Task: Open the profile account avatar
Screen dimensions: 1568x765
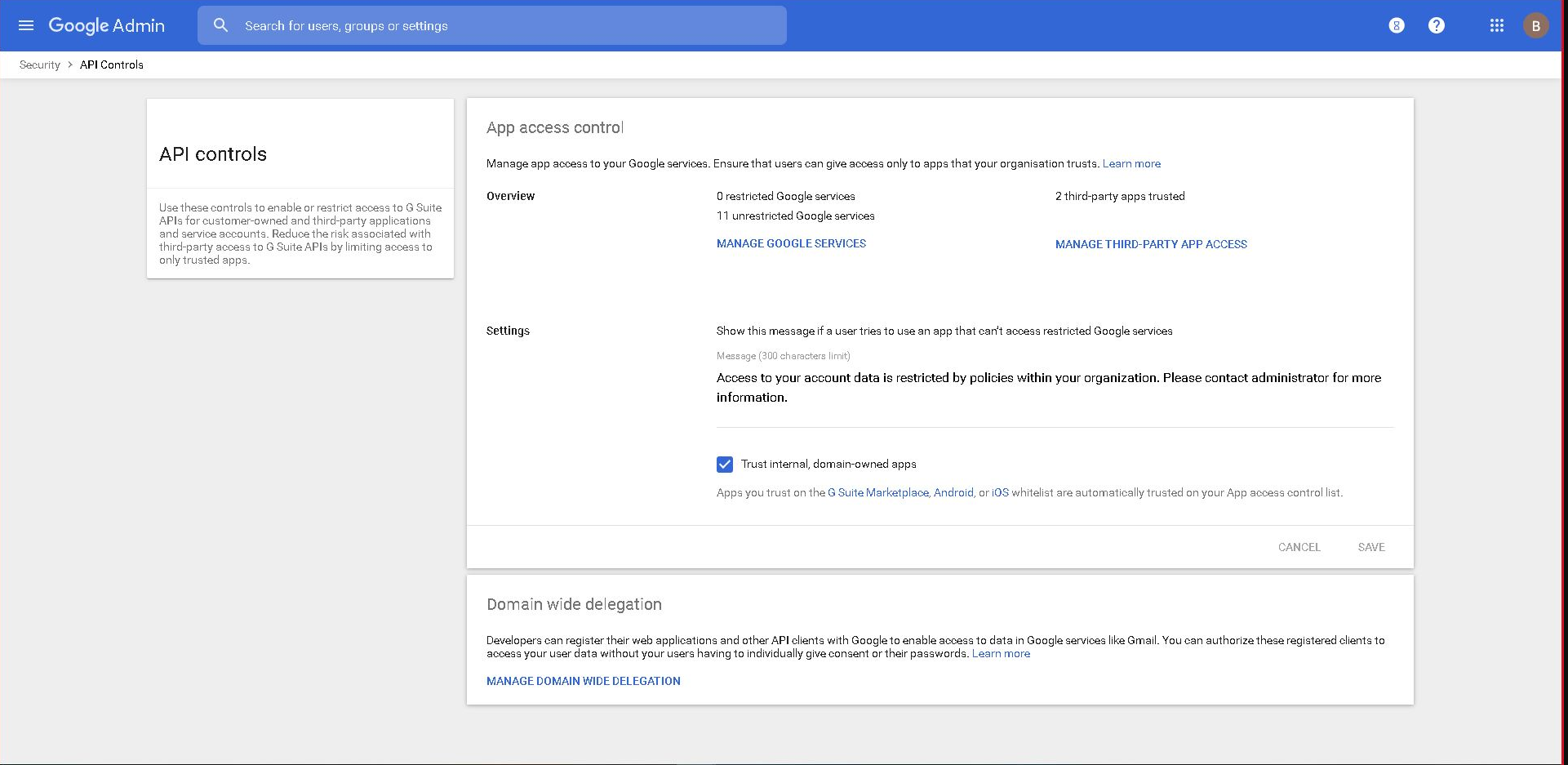Action: pyautogui.click(x=1536, y=25)
